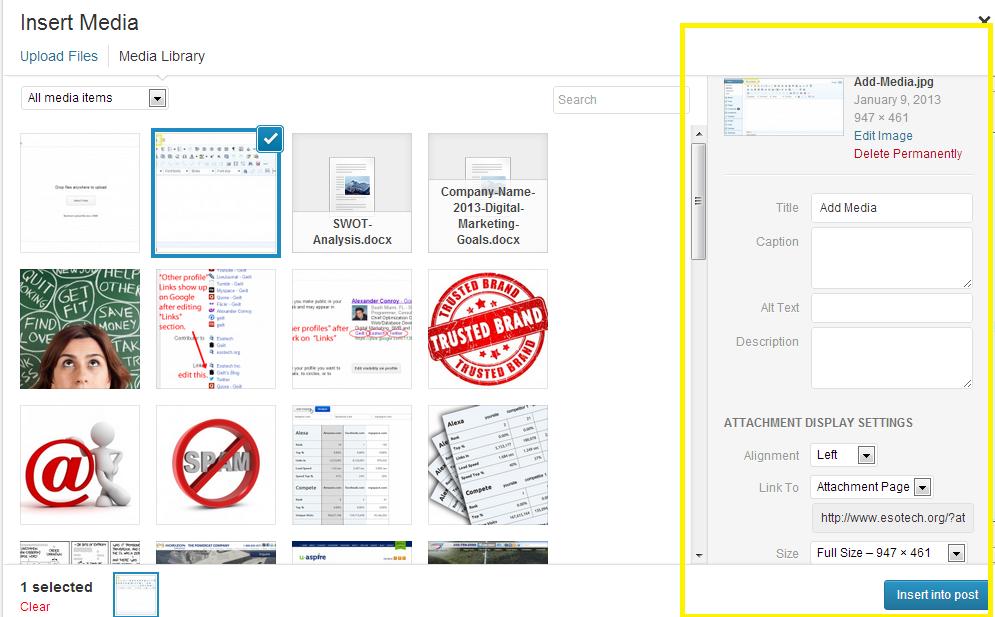Screen dimensions: 995x617
Task: Click into the Description text area
Action: pos(892,358)
